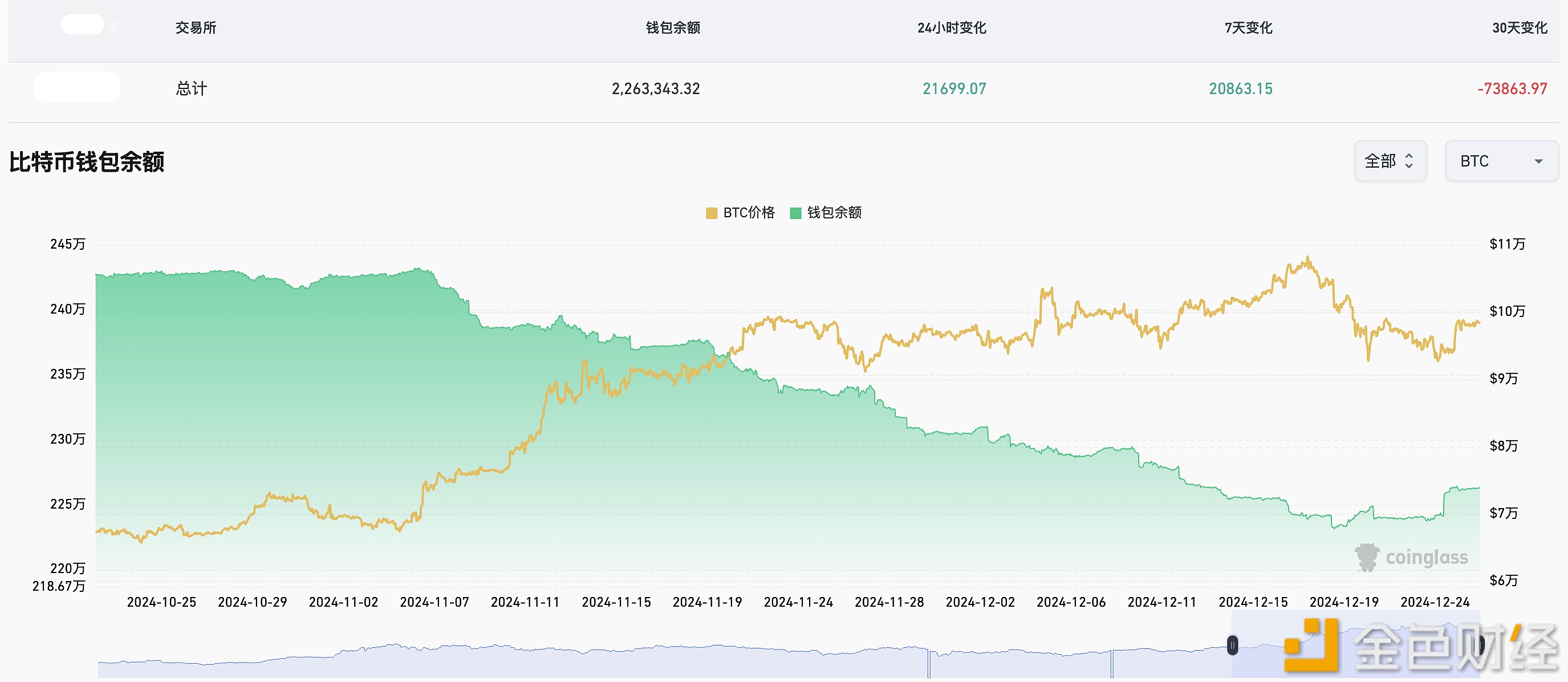Click the left range slider handle on the minimap
Image resolution: width=1568 pixels, height=682 pixels.
(1233, 646)
